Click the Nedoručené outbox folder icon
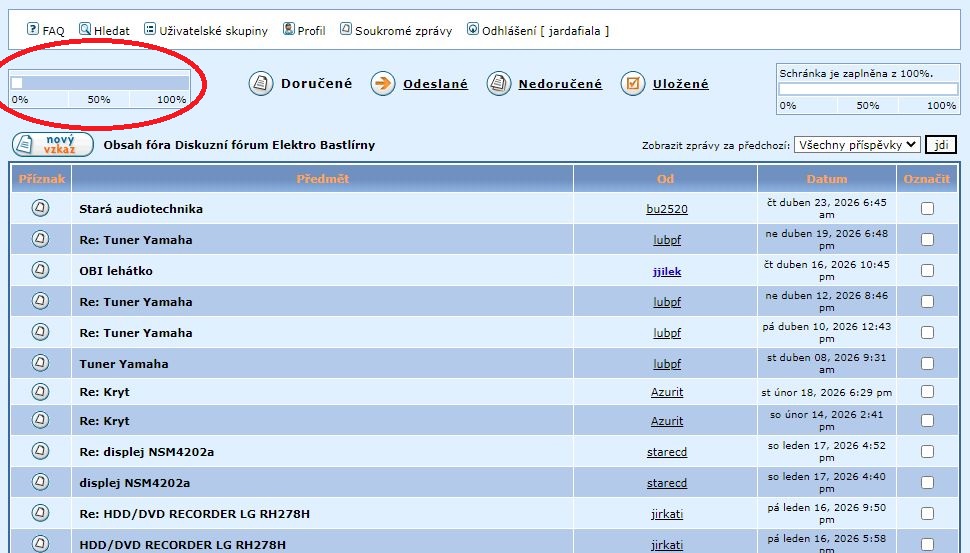The width and height of the screenshot is (970, 553). point(498,84)
